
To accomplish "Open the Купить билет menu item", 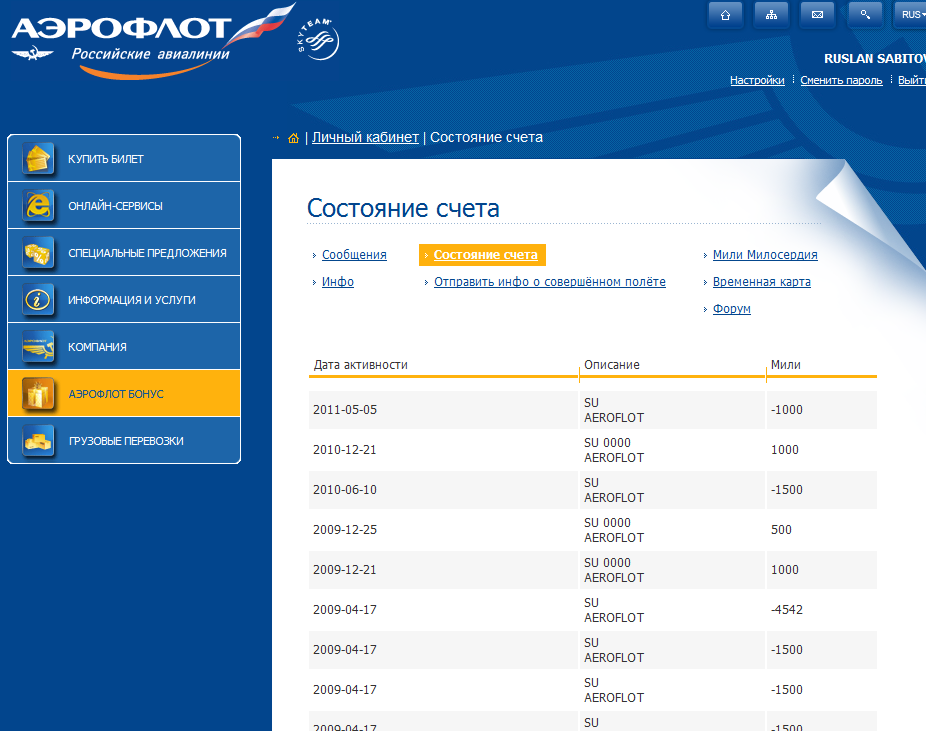I will [124, 159].
